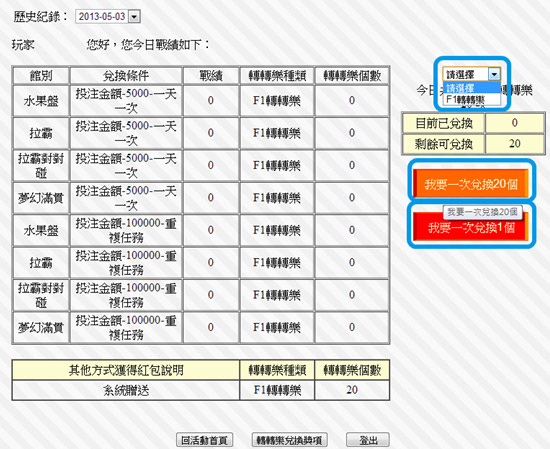550x449 pixels.
Task: Click the orange 我要一次兌換20個 button
Action: pos(471,184)
